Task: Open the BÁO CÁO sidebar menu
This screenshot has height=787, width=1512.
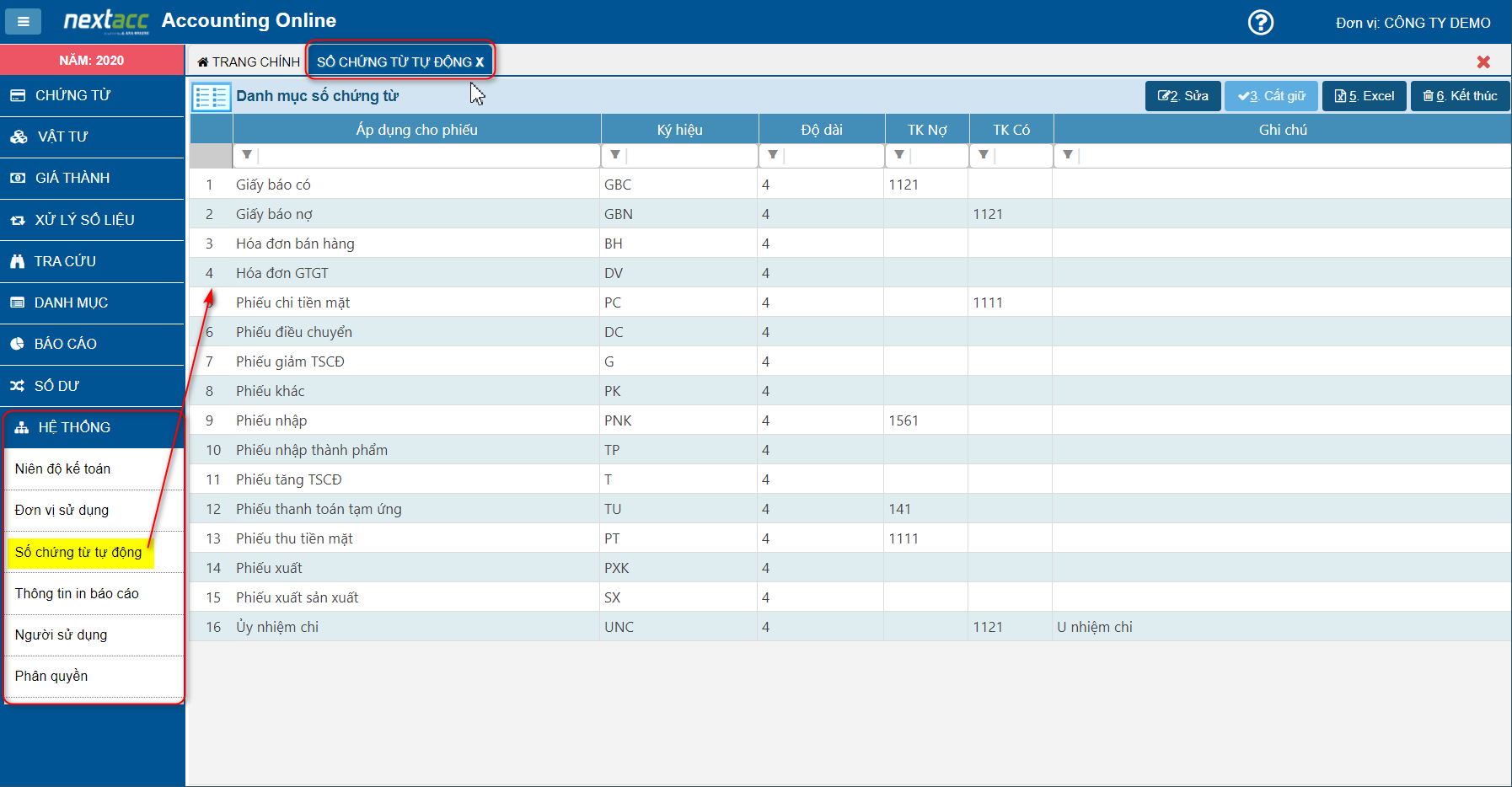Action: [92, 344]
